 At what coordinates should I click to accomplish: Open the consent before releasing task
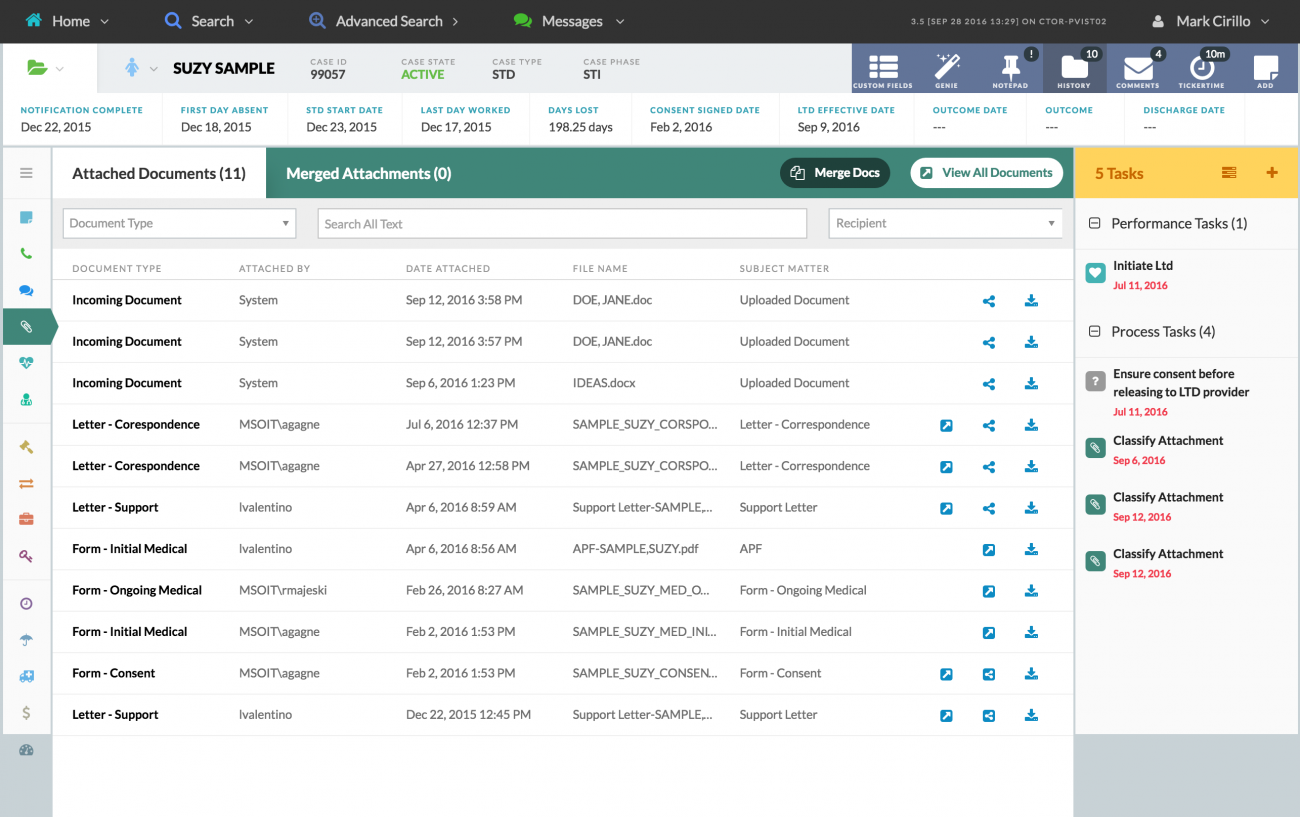1181,383
